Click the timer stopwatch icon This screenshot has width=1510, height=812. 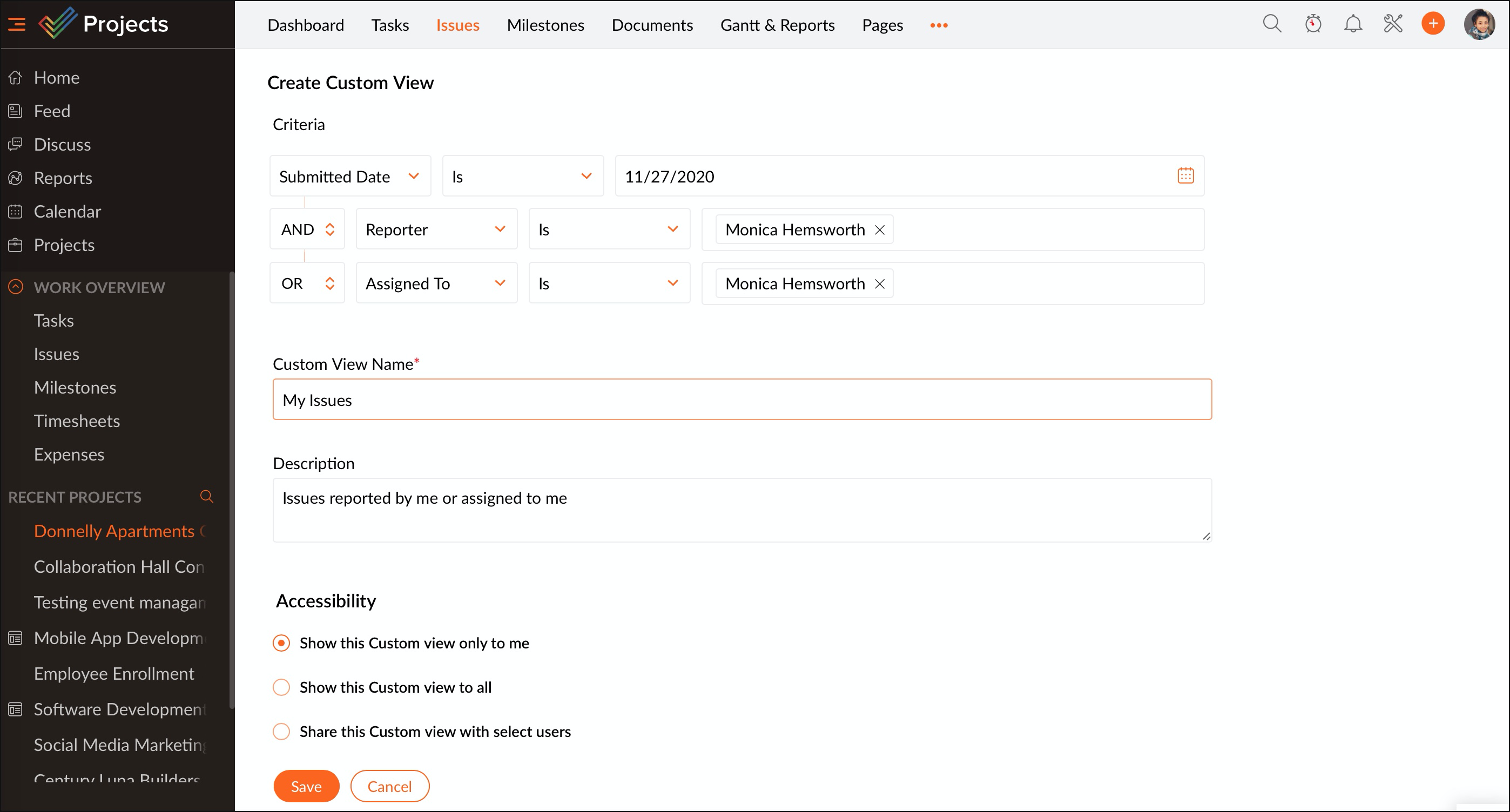pyautogui.click(x=1312, y=24)
